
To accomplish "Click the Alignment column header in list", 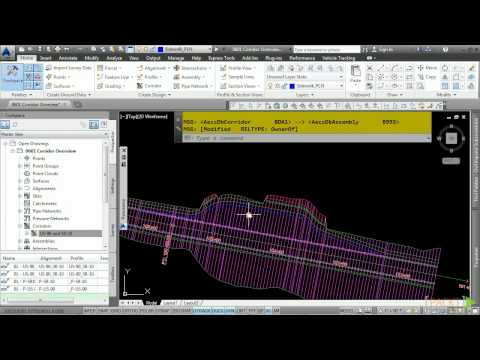I will [x=51, y=258].
